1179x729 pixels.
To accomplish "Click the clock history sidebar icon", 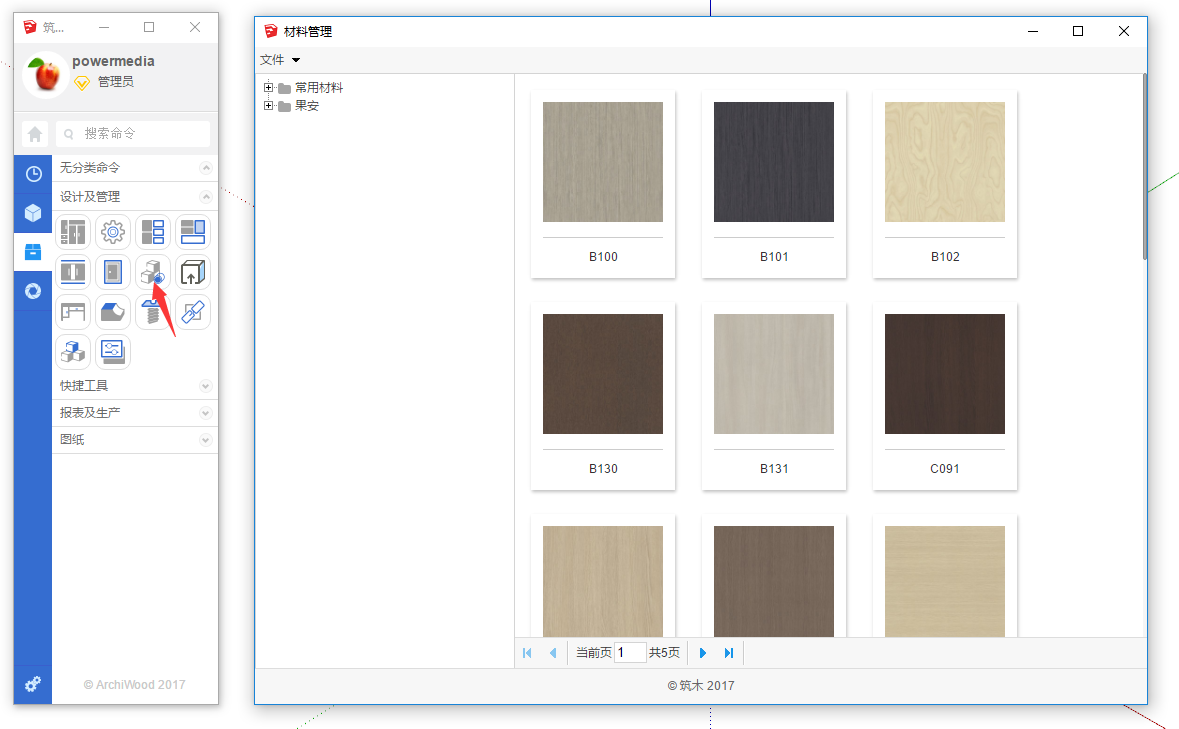I will 33,174.
